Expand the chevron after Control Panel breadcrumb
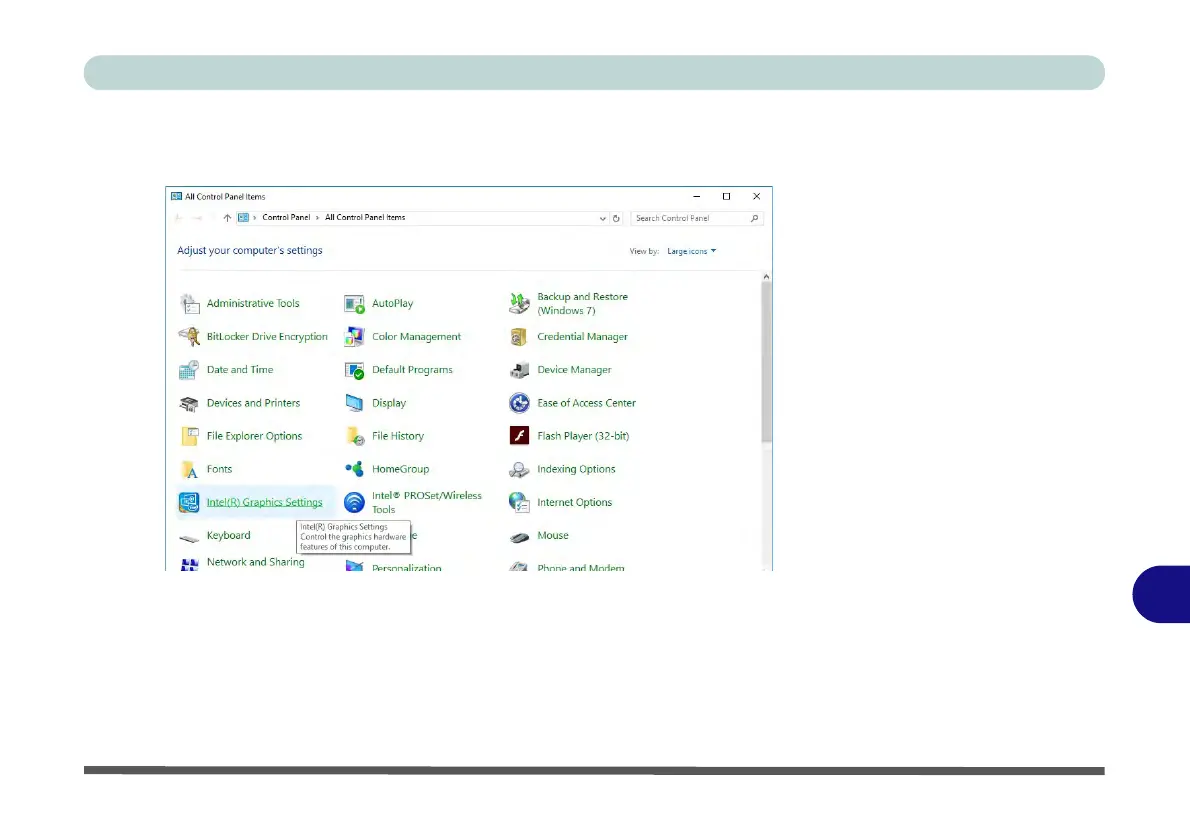 pos(318,218)
